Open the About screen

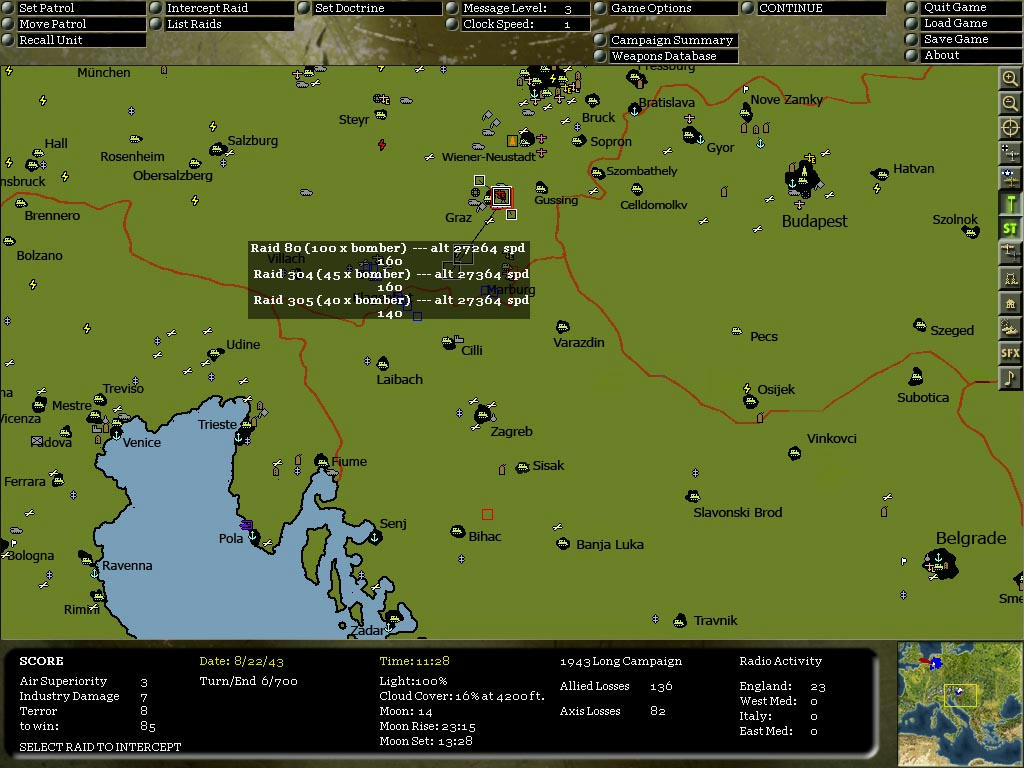coord(963,56)
